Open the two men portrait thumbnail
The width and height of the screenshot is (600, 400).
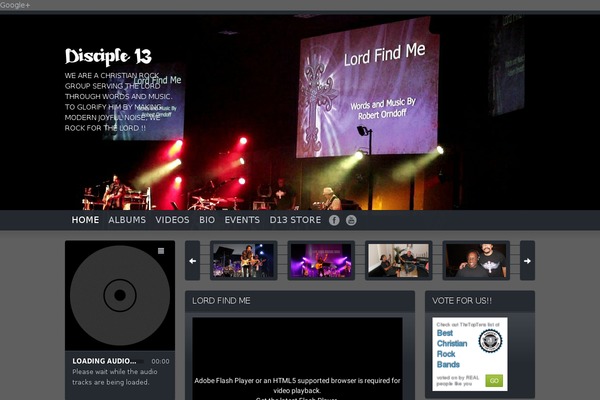(476, 261)
